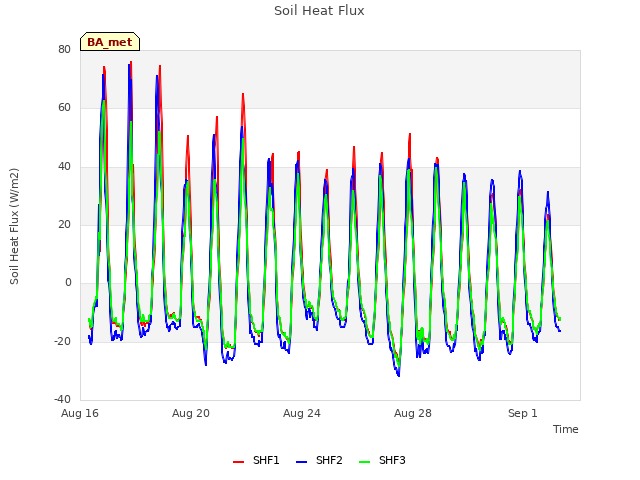Click the Sep 1 x-axis label

click(522, 413)
